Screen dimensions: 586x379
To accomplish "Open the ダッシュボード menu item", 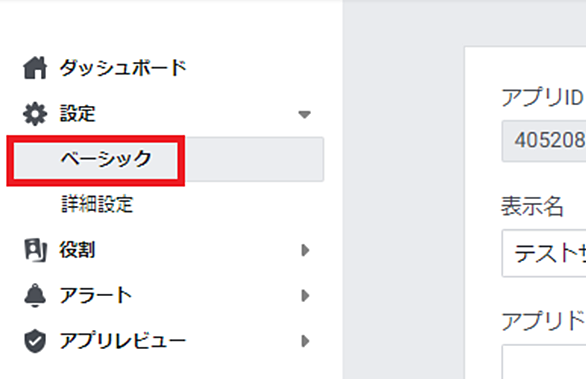I will pyautogui.click(x=123, y=68).
